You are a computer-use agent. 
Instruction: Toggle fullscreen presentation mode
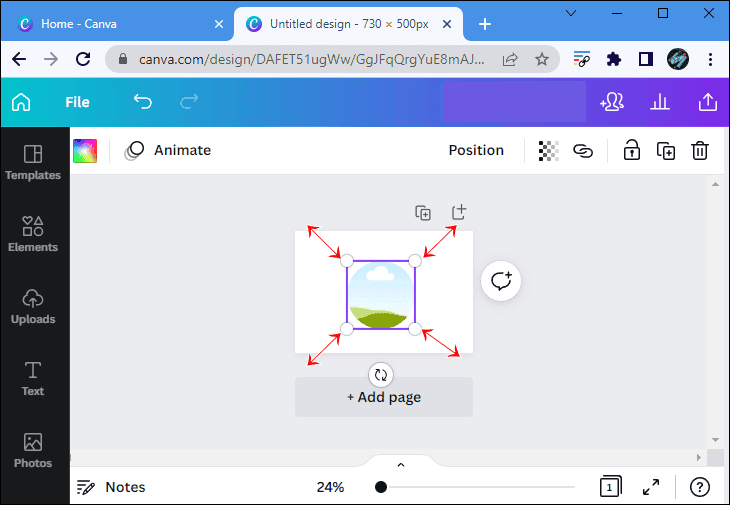point(651,487)
